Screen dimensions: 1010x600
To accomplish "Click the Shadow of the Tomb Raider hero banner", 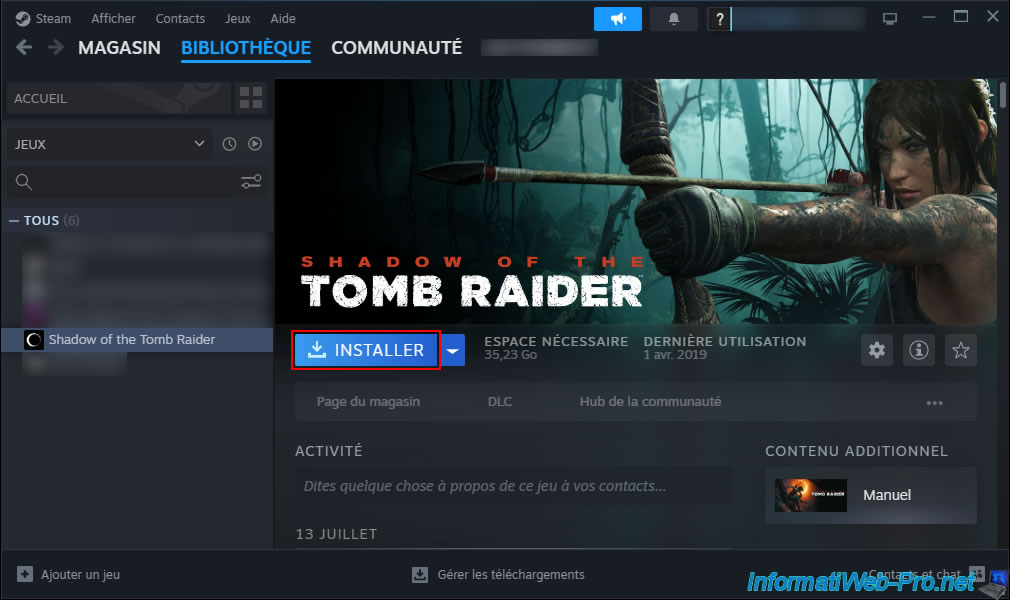I will point(636,201).
